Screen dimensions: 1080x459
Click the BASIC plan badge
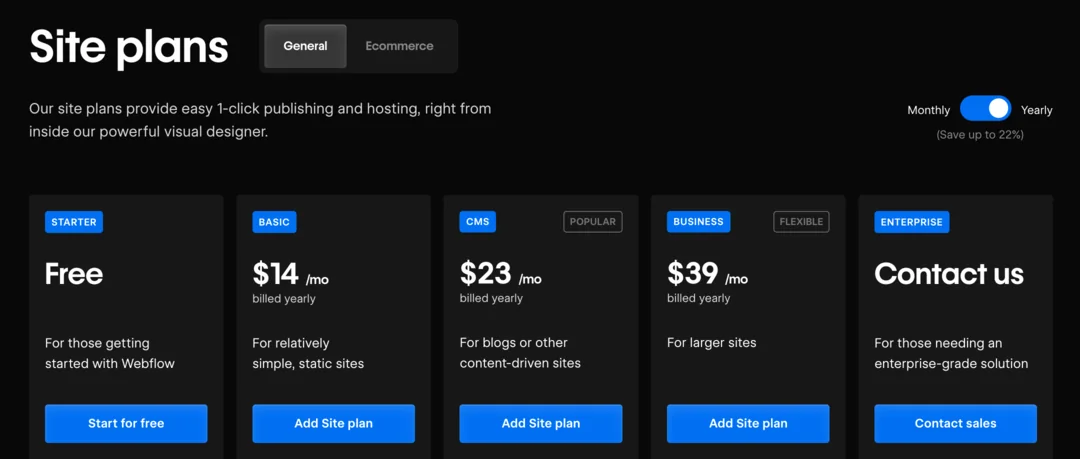tap(274, 222)
